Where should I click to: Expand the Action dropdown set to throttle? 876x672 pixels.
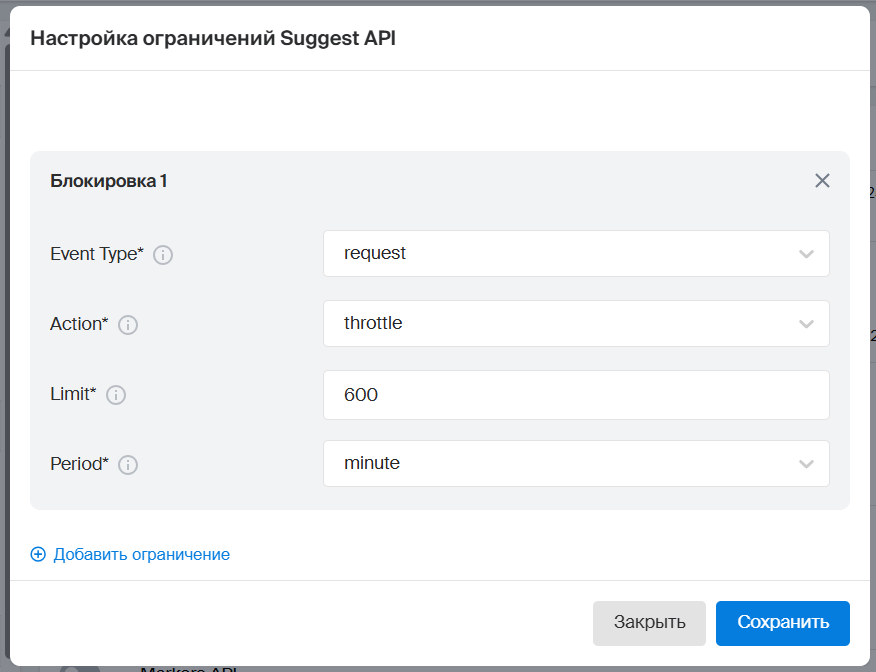[x=575, y=324]
